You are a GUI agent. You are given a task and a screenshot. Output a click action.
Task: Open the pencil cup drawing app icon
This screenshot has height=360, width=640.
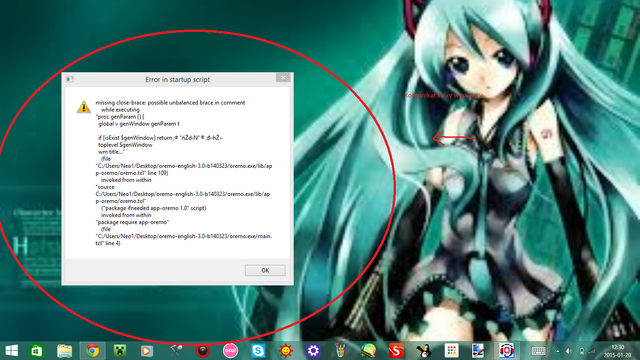coord(340,351)
